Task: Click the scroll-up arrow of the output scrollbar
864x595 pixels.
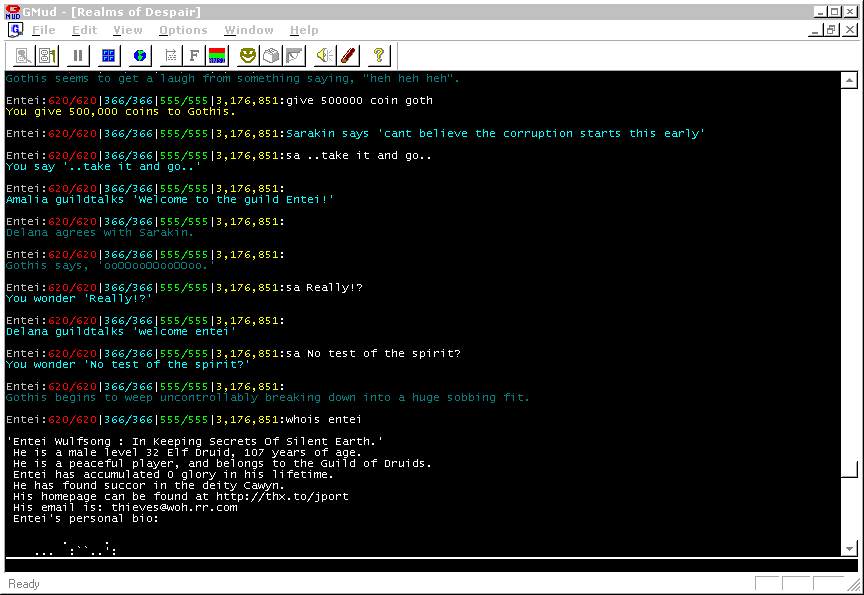Action: pyautogui.click(x=849, y=80)
